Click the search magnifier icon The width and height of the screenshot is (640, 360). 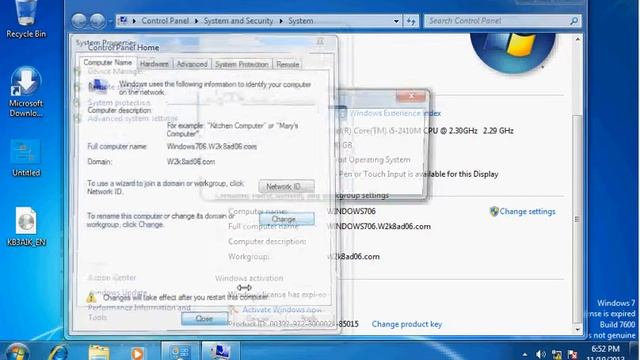573,21
